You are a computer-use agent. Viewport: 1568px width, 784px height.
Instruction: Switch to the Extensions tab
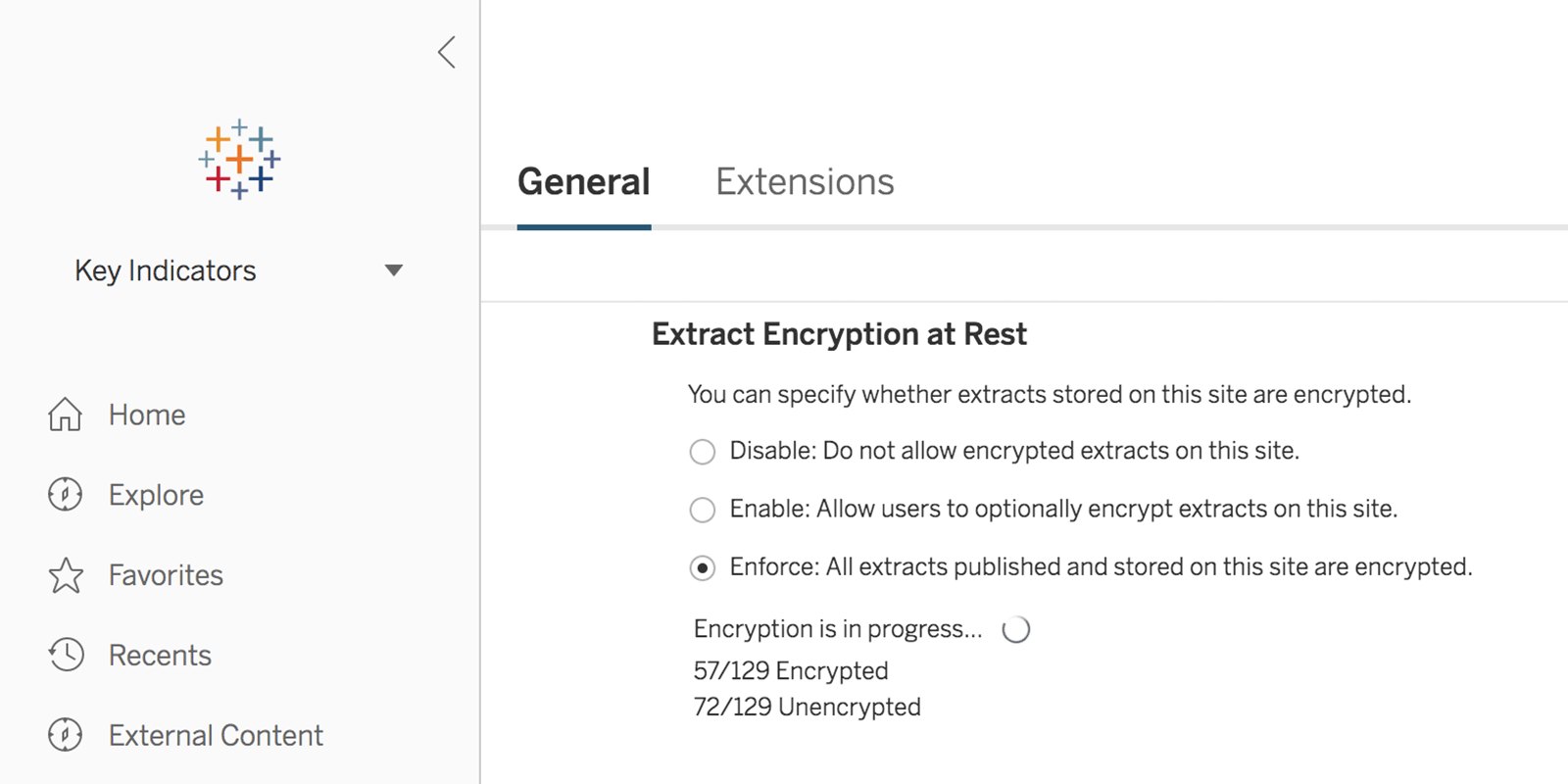805,182
